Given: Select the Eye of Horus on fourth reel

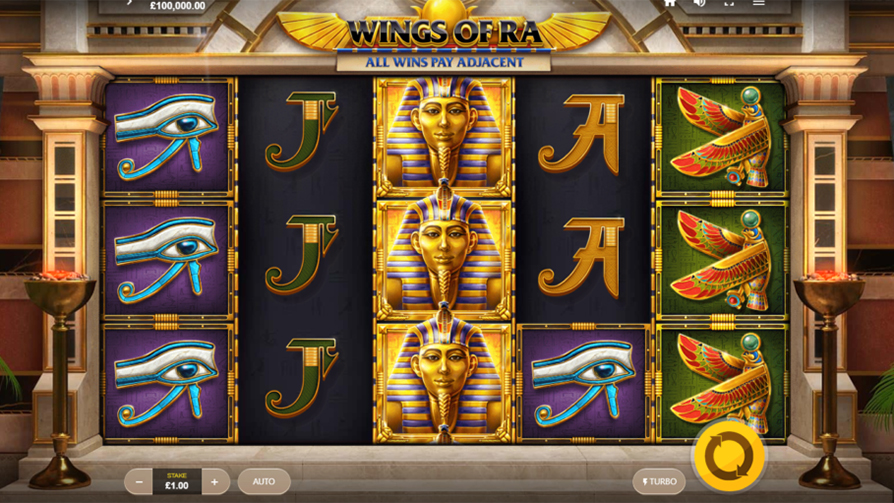Looking at the screenshot, I should 583,383.
